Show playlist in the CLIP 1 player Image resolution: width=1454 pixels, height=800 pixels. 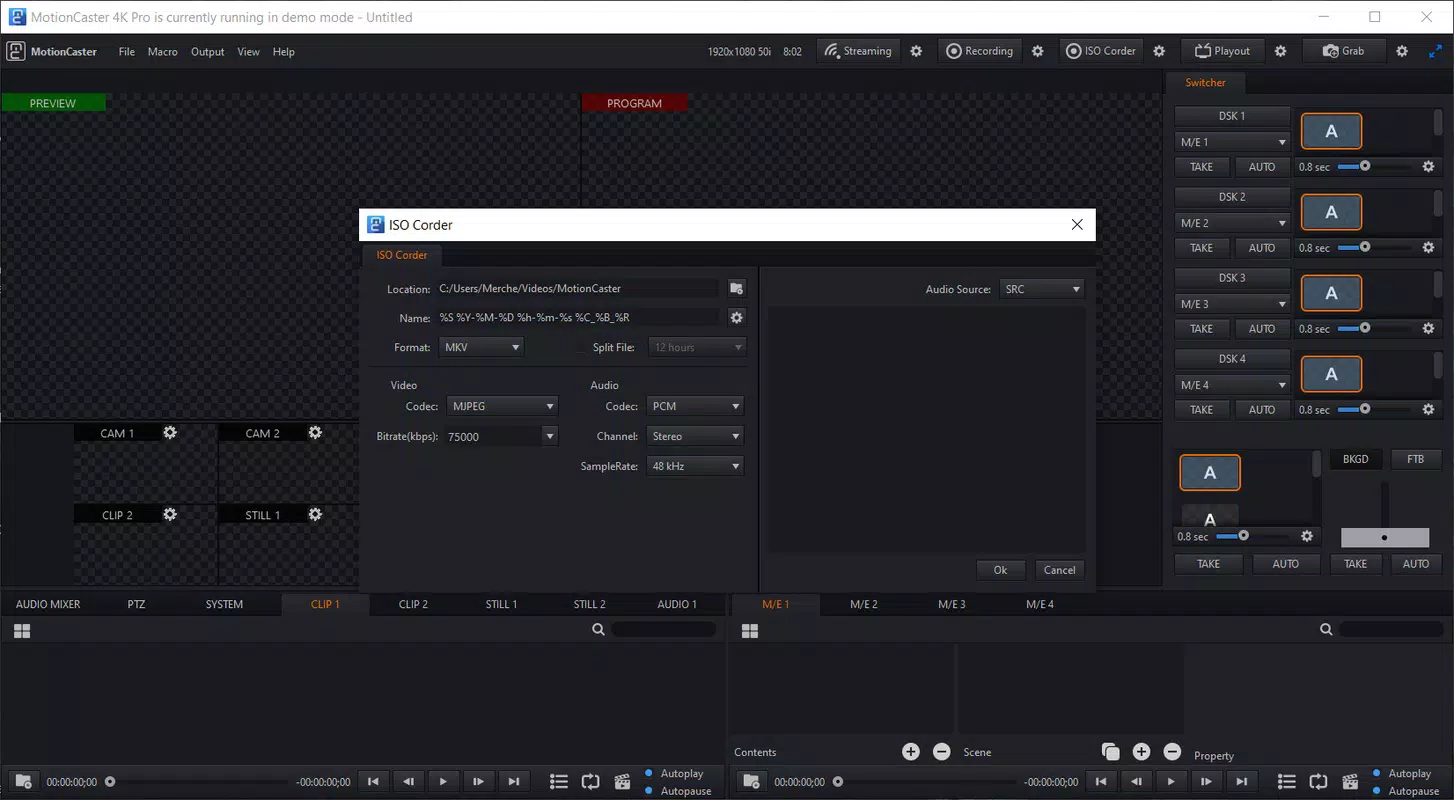pyautogui.click(x=559, y=782)
